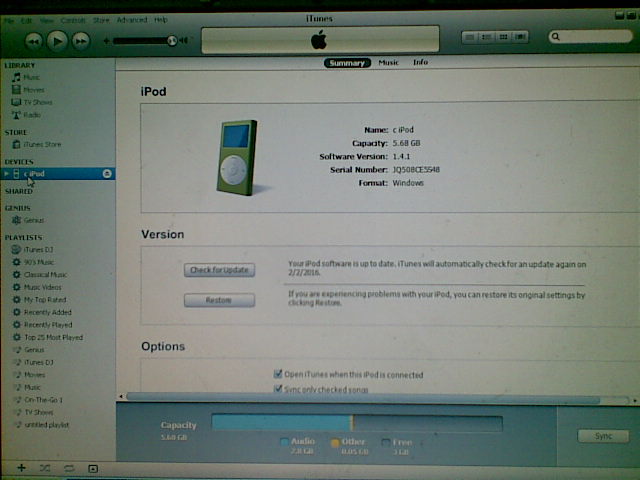The height and width of the screenshot is (480, 640).
Task: Select the c iPod device
Action: point(57,174)
